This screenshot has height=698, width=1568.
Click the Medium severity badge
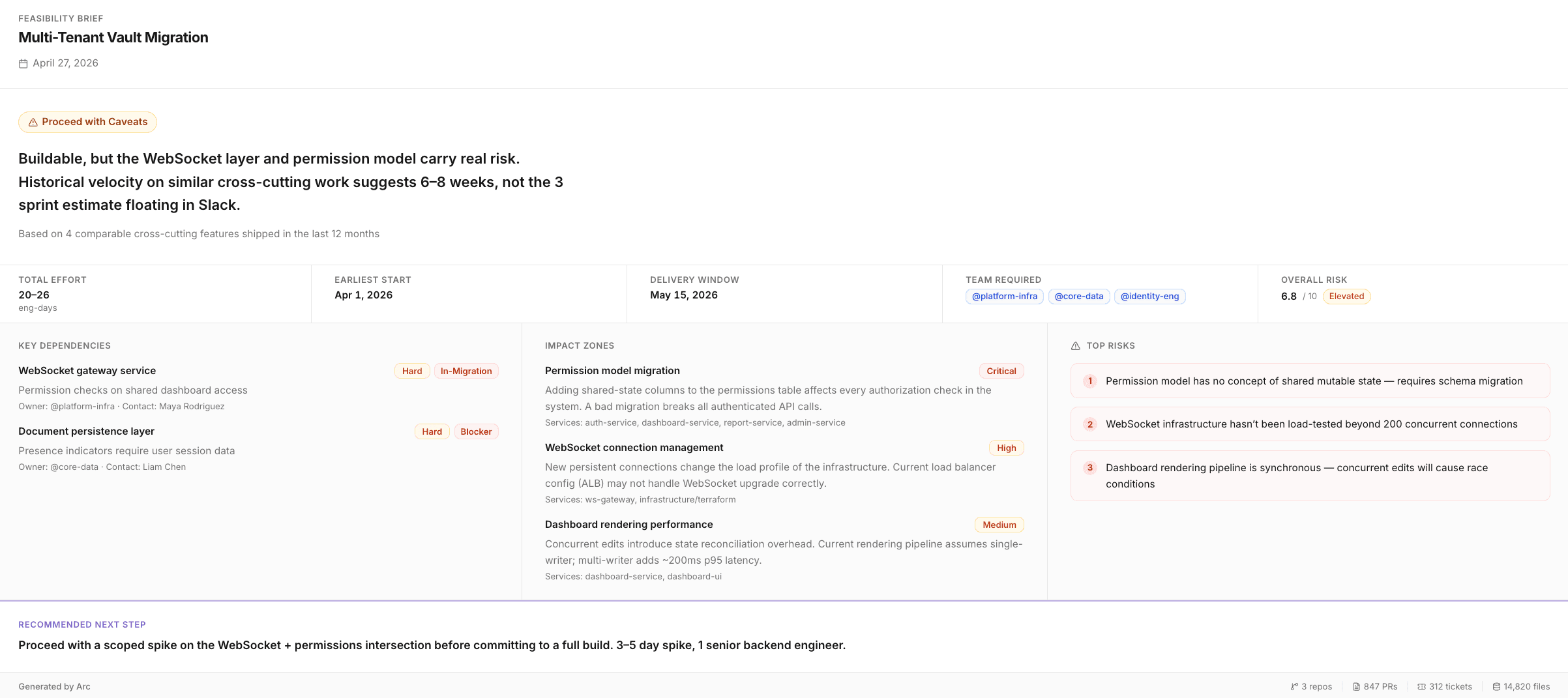999,525
